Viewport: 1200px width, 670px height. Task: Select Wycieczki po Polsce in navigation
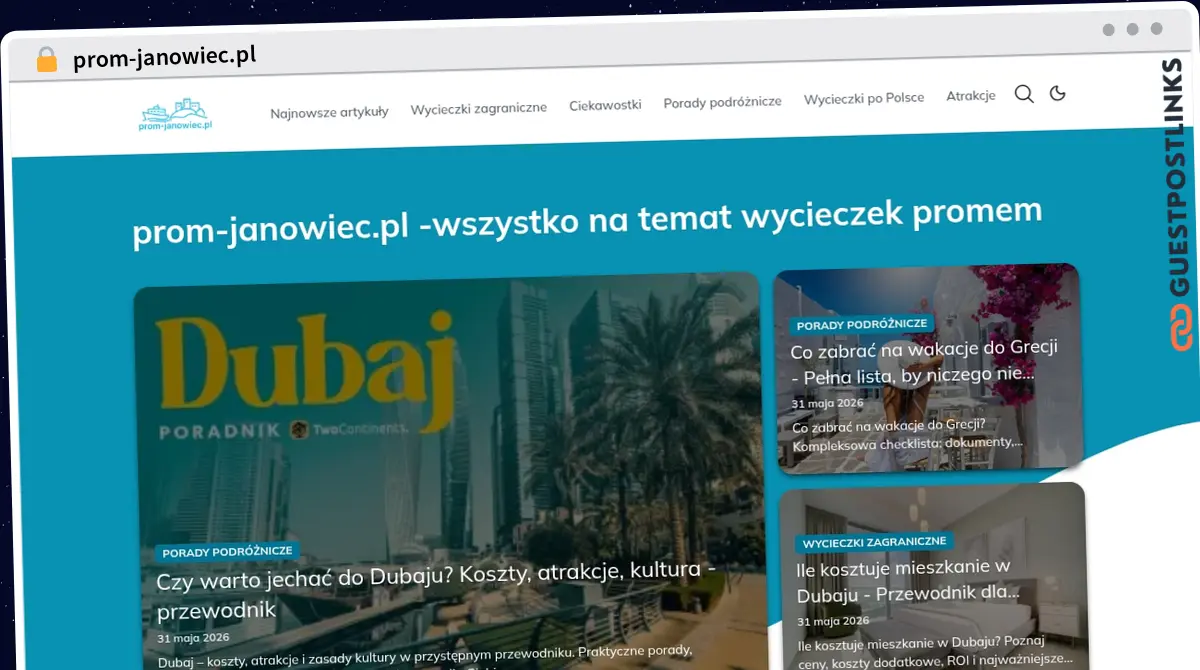click(x=864, y=98)
